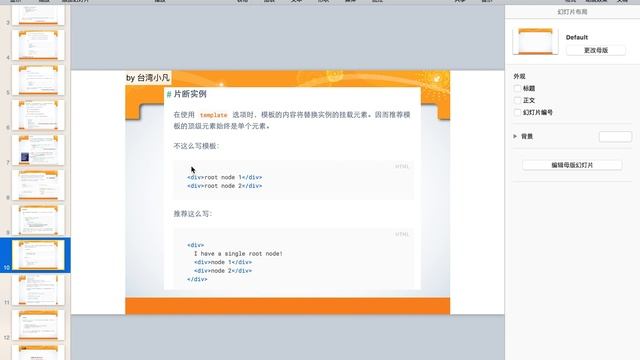The width and height of the screenshot is (640, 360).
Task: Select slide 5 thumbnail in navigator
Action: 38,80
